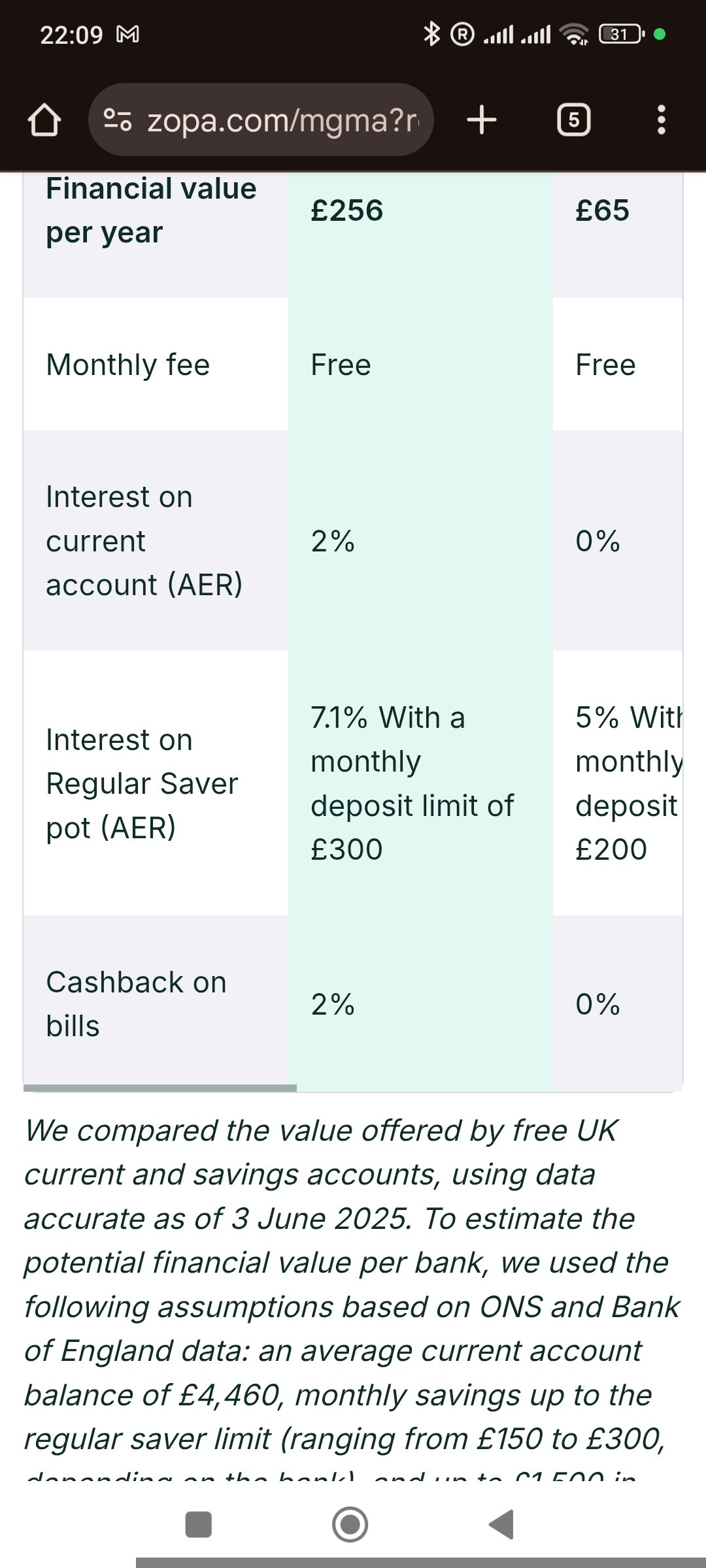Image resolution: width=706 pixels, height=1568 pixels.
Task: Tap the battery indicator showing 31
Action: (x=621, y=34)
